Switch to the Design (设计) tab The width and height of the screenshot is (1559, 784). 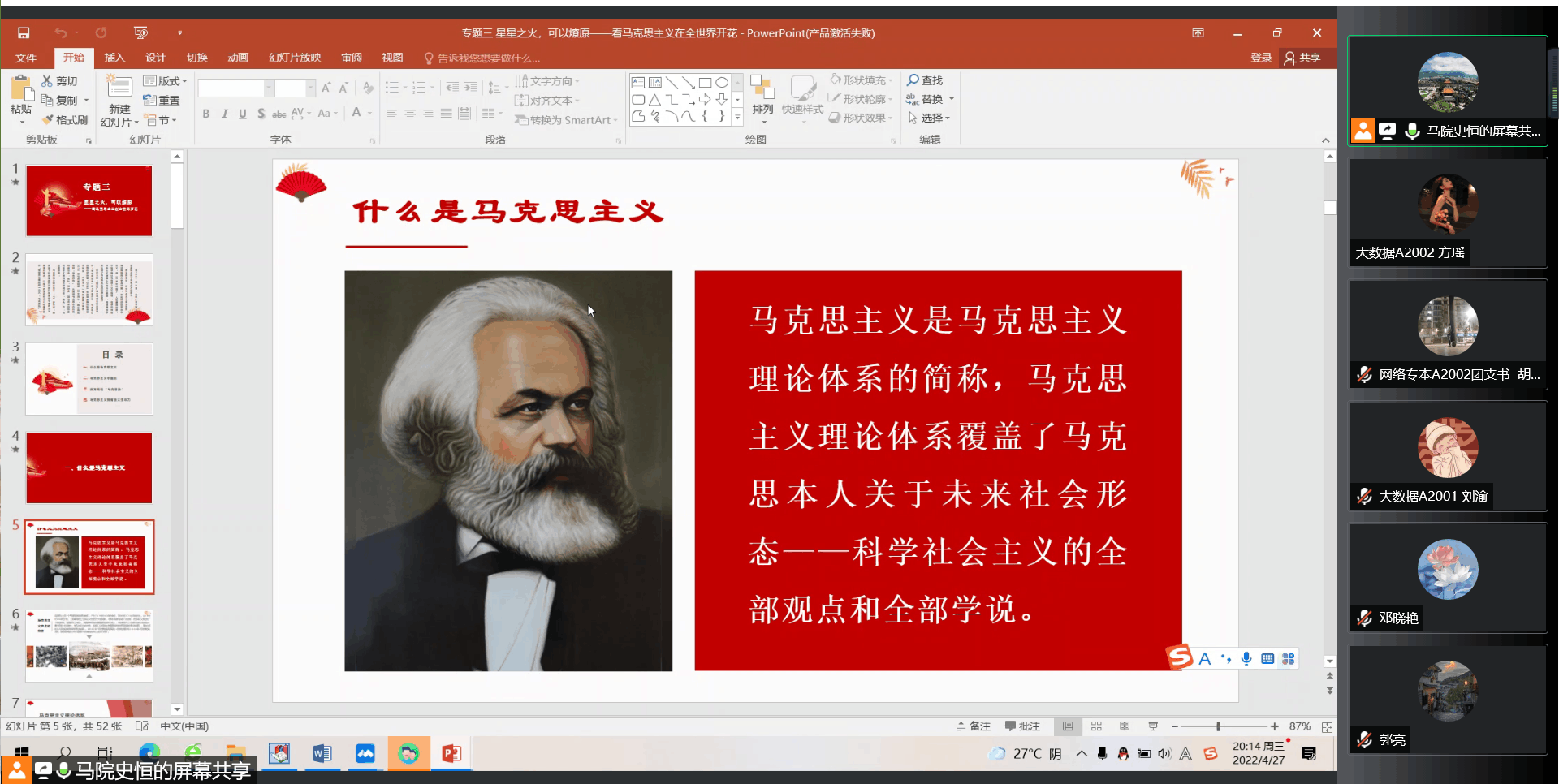(x=155, y=58)
